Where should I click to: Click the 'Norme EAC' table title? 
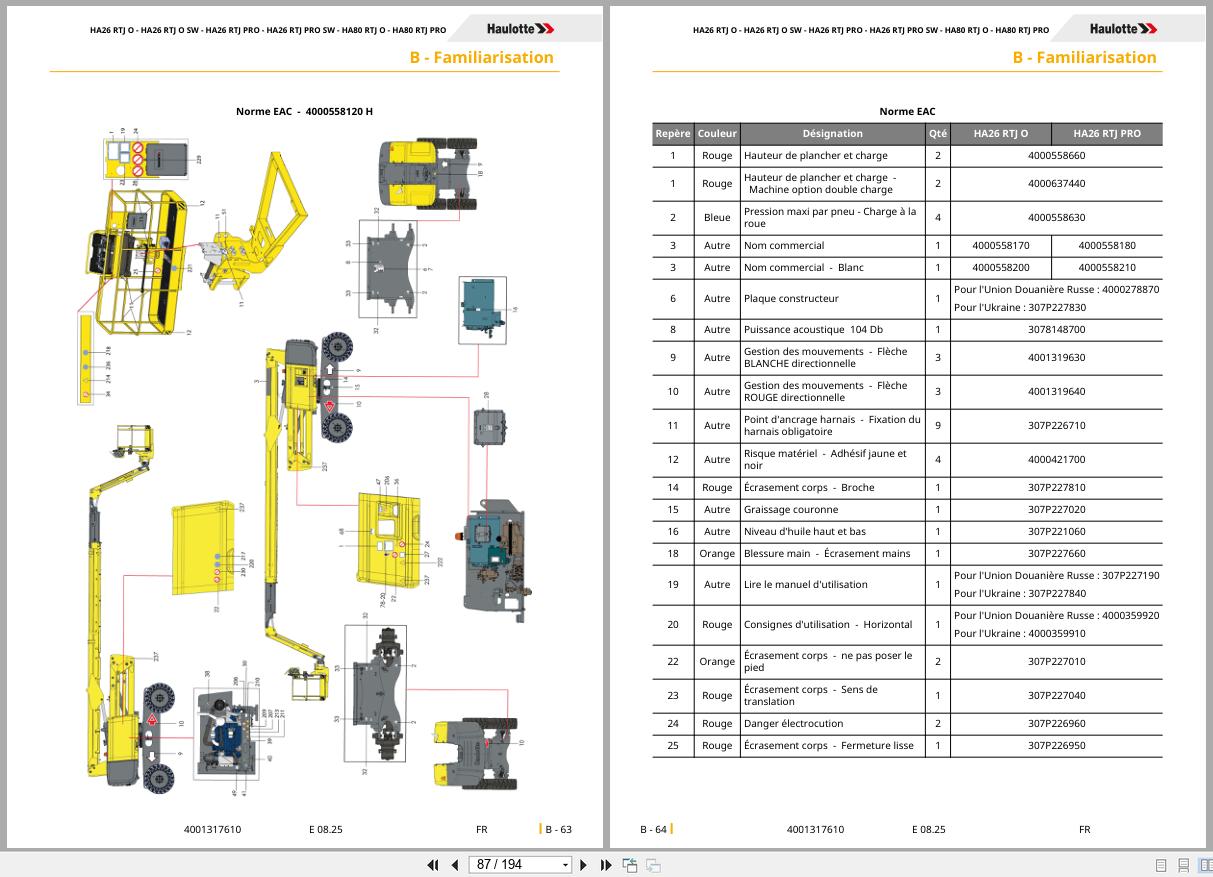tap(907, 111)
